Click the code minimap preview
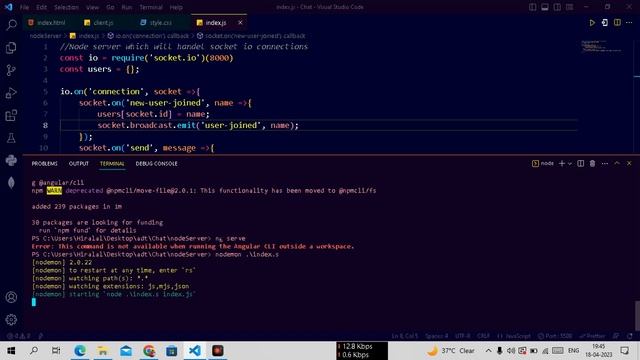640x360 pixels. (601, 46)
